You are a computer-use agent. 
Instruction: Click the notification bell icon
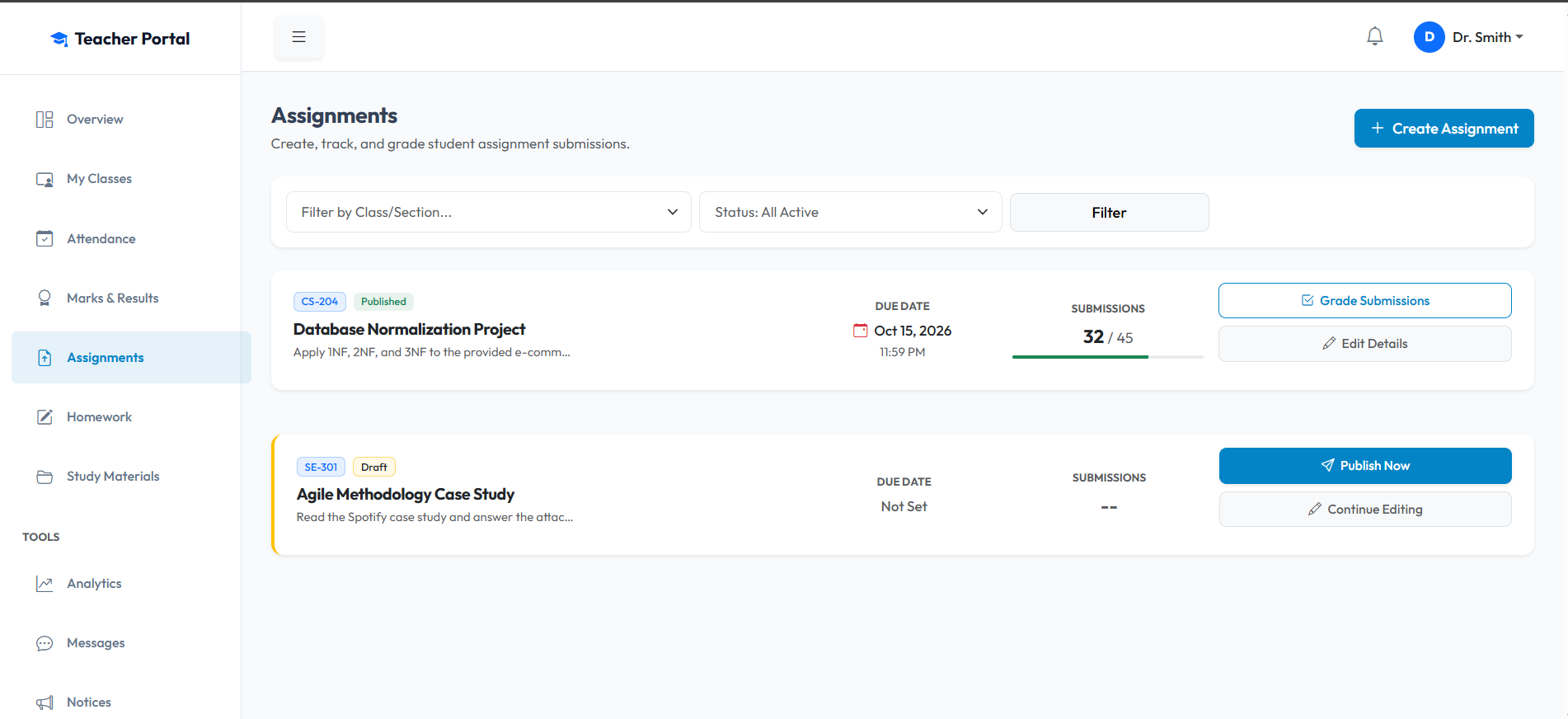tap(1374, 37)
